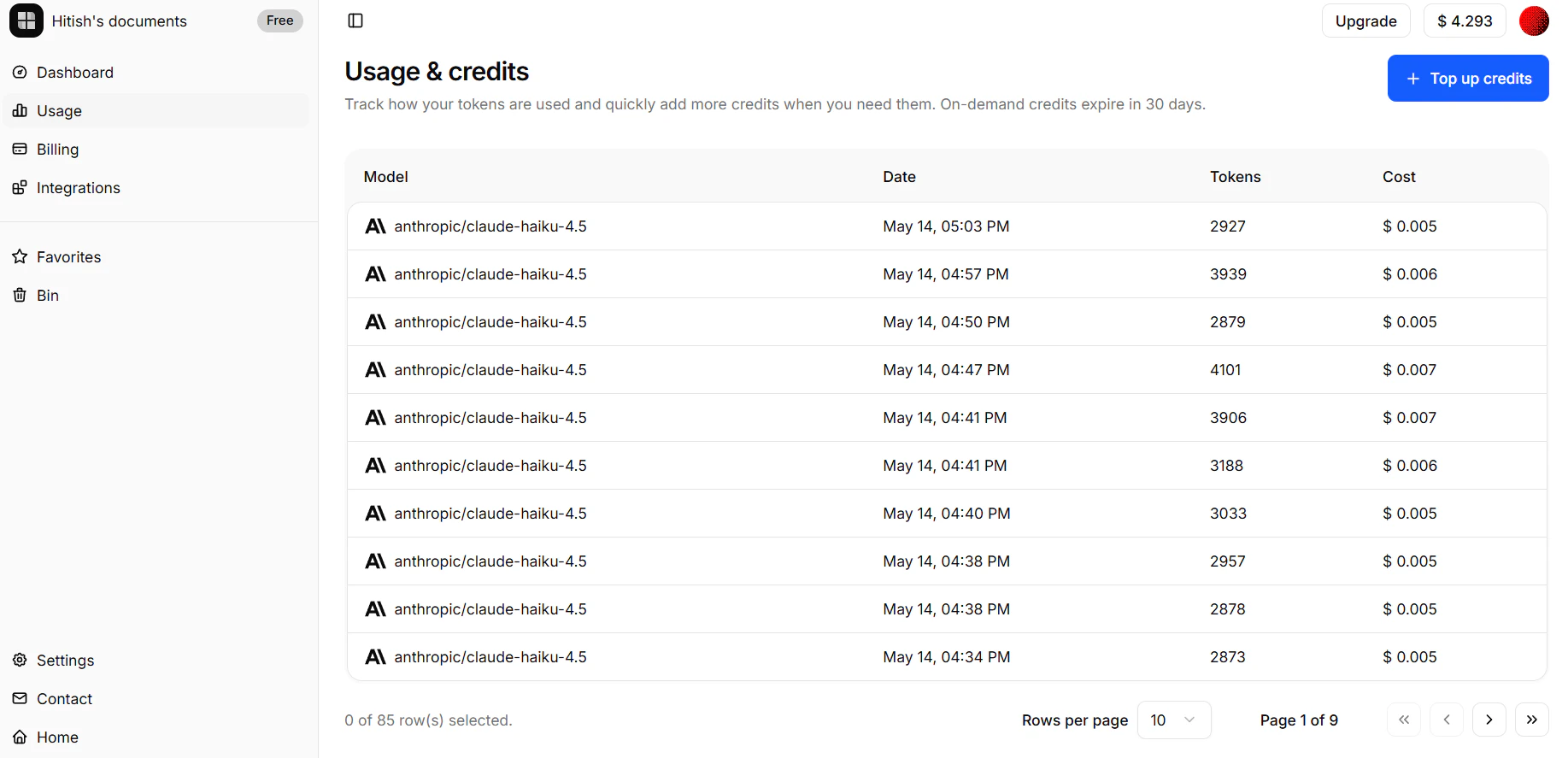Click the date May 14, 04:57 PM

click(x=946, y=274)
